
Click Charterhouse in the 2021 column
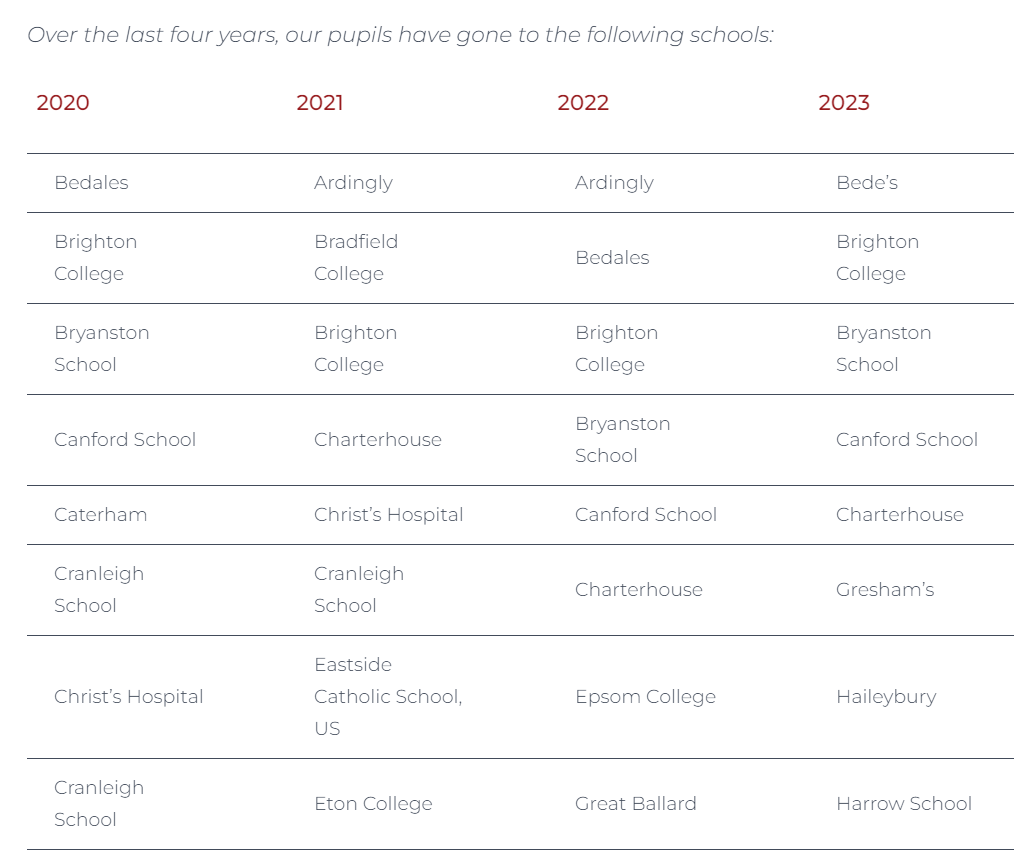[x=378, y=439]
